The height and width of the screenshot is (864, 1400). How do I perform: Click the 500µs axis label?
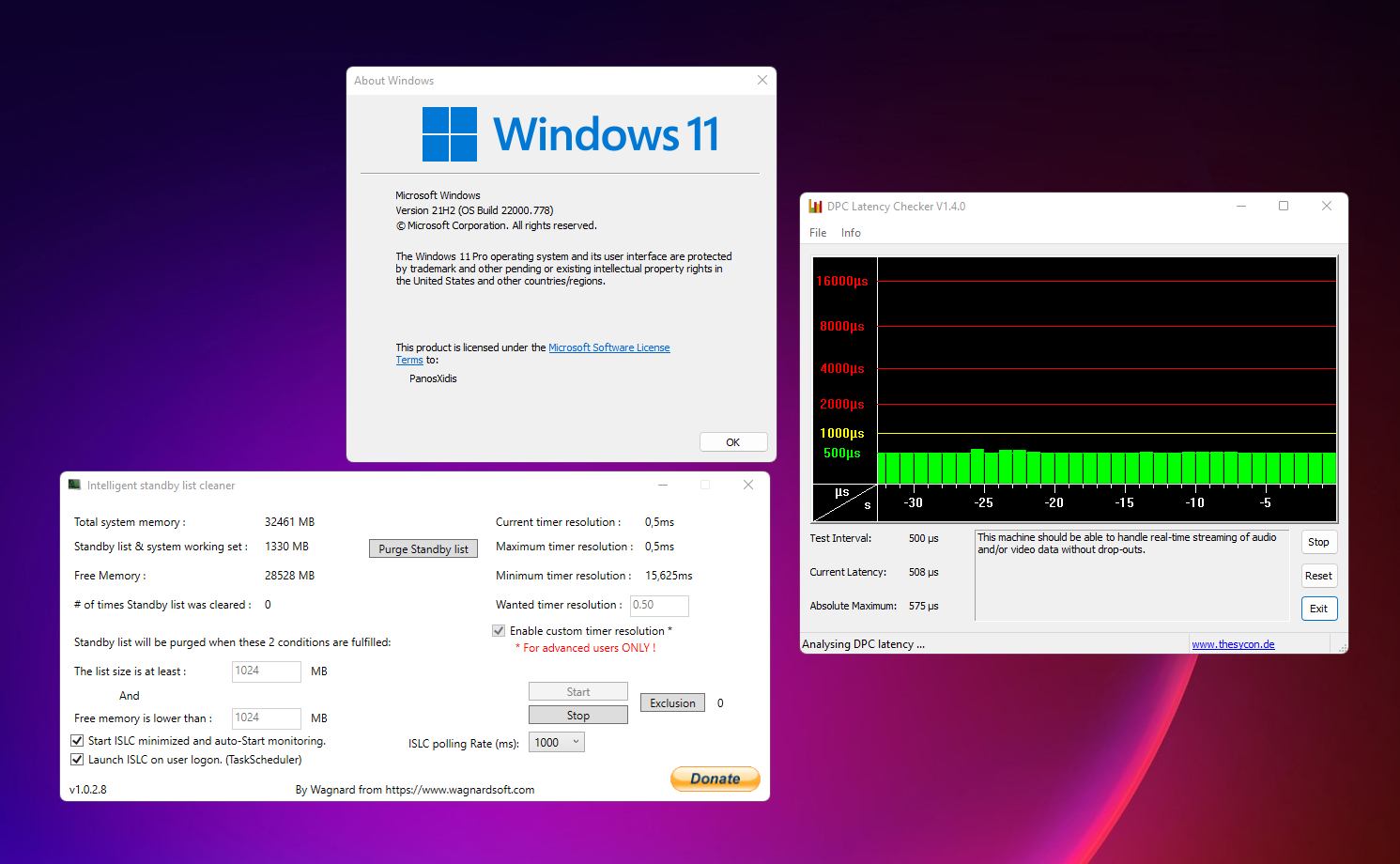(842, 453)
